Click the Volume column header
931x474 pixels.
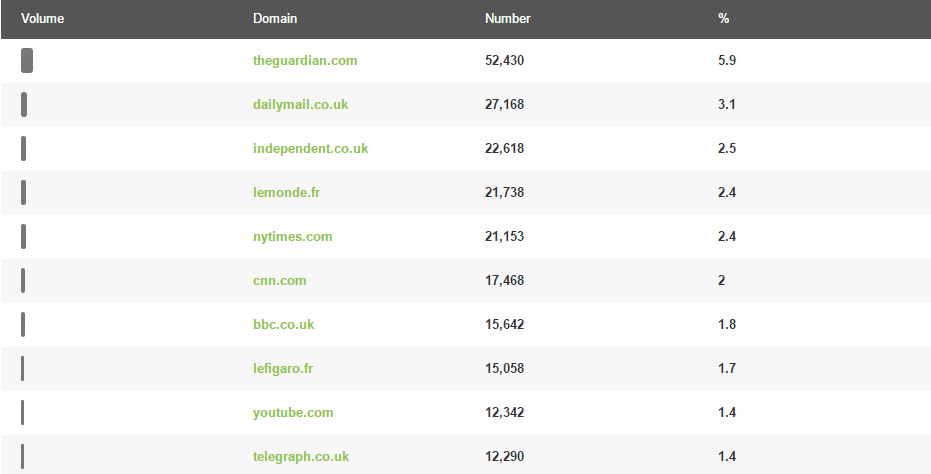click(43, 18)
